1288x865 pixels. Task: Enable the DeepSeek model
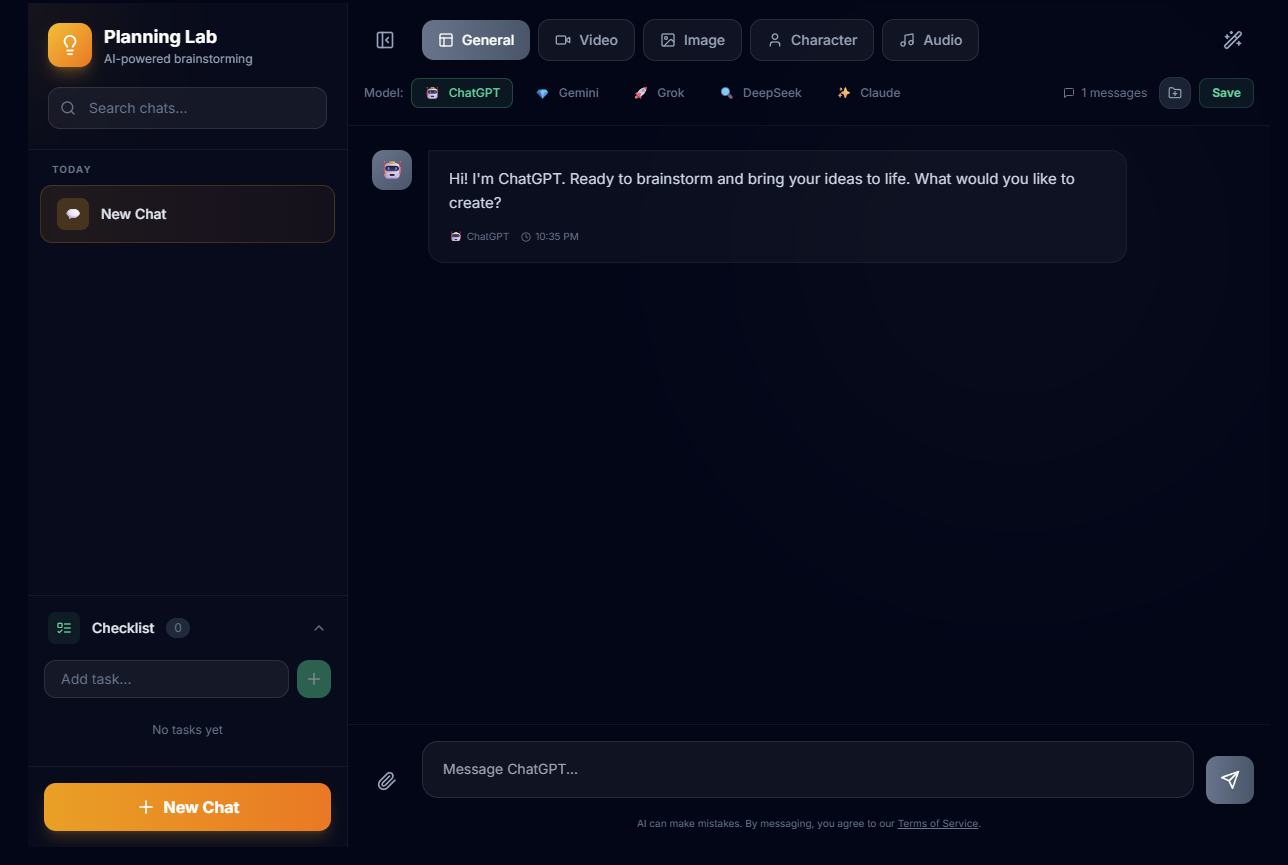pyautogui.click(x=760, y=92)
